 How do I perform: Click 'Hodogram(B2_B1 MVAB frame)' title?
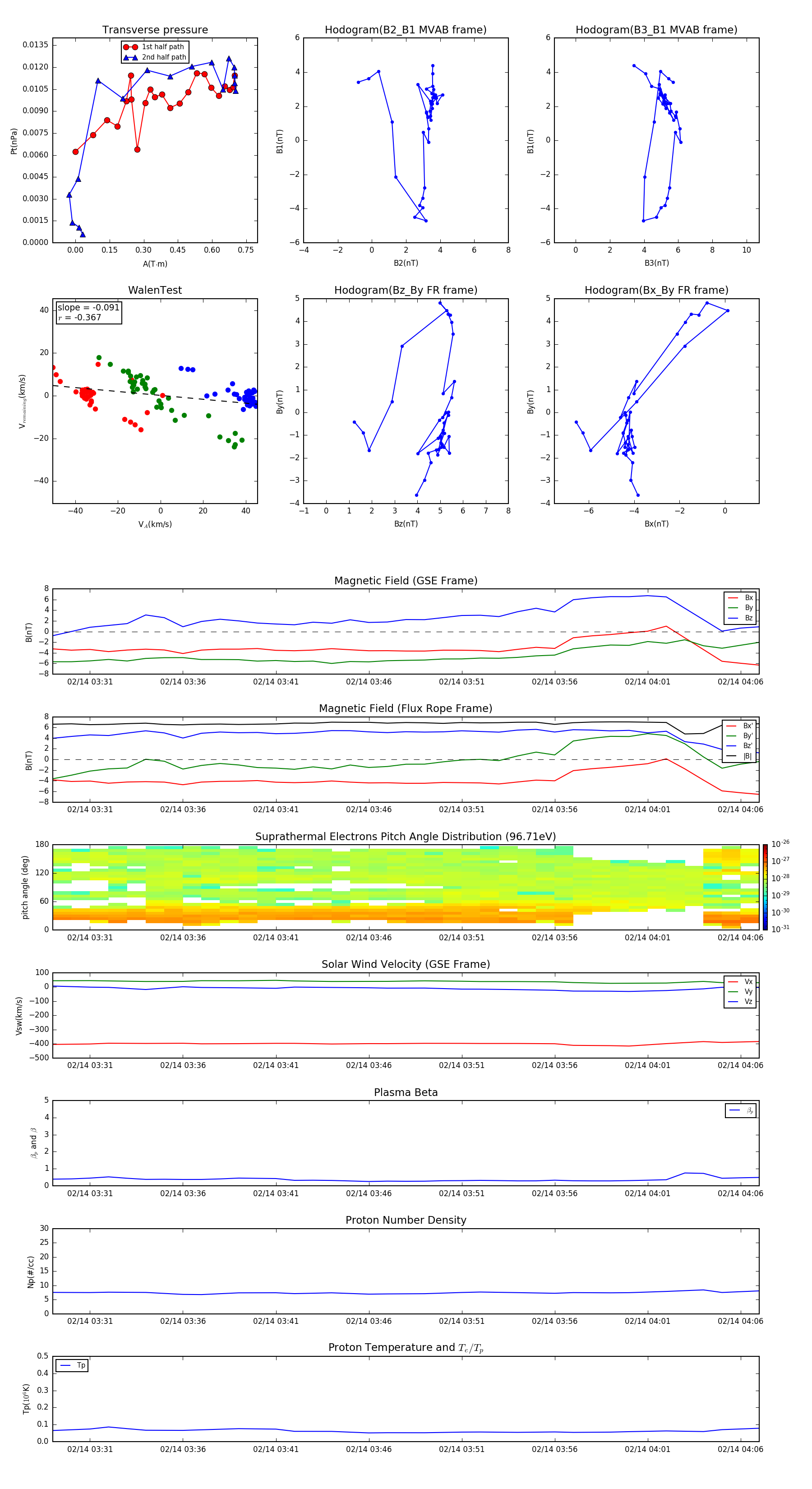[406, 30]
